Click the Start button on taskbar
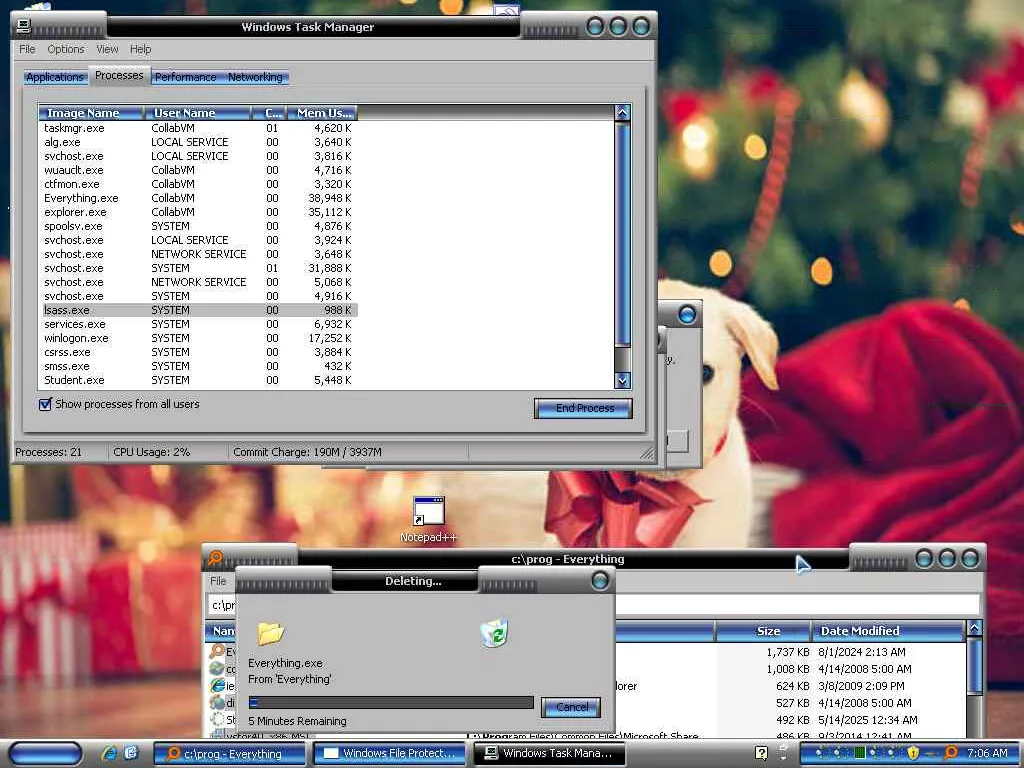Viewport: 1024px width, 768px height. click(x=45, y=753)
